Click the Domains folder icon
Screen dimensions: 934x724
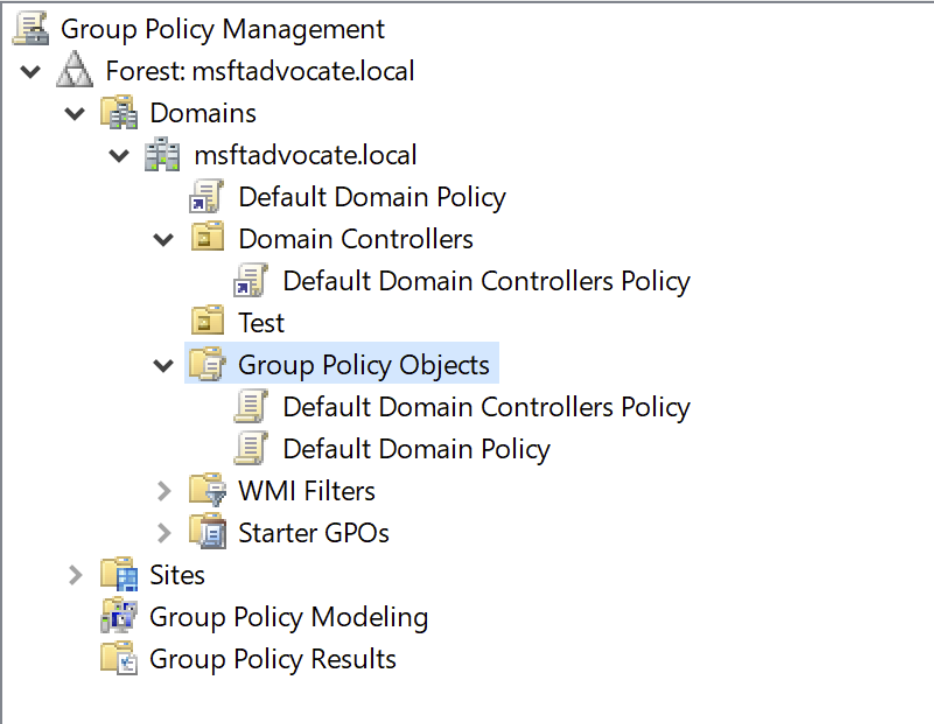pyautogui.click(x=120, y=113)
